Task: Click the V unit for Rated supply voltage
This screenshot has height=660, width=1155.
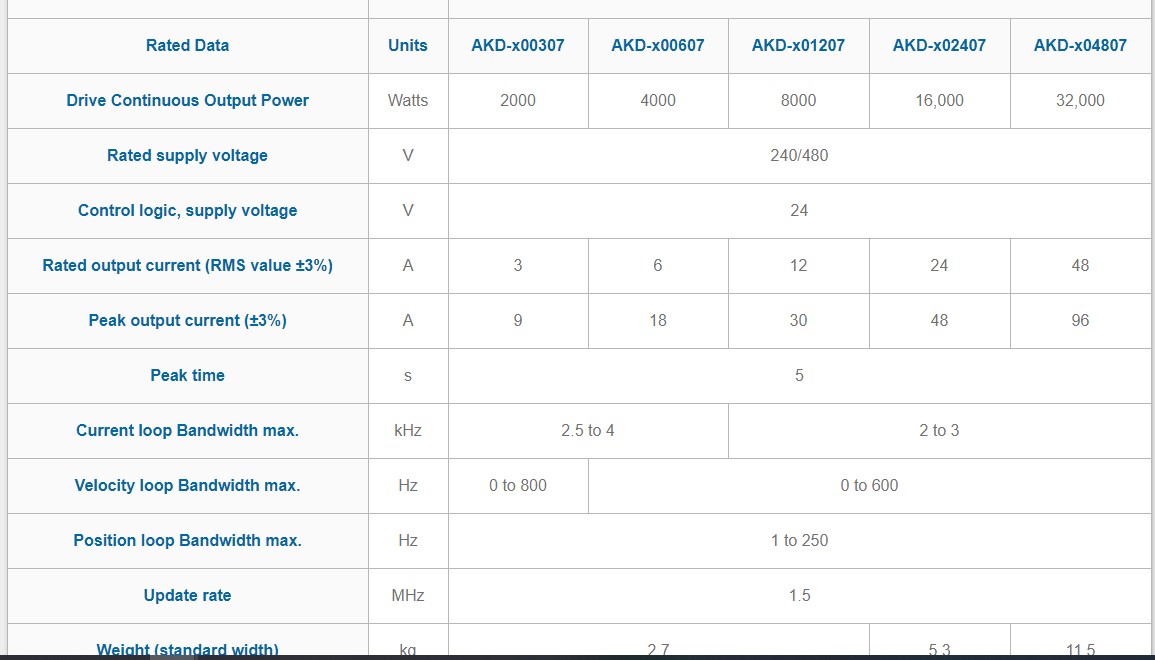Action: click(x=407, y=155)
